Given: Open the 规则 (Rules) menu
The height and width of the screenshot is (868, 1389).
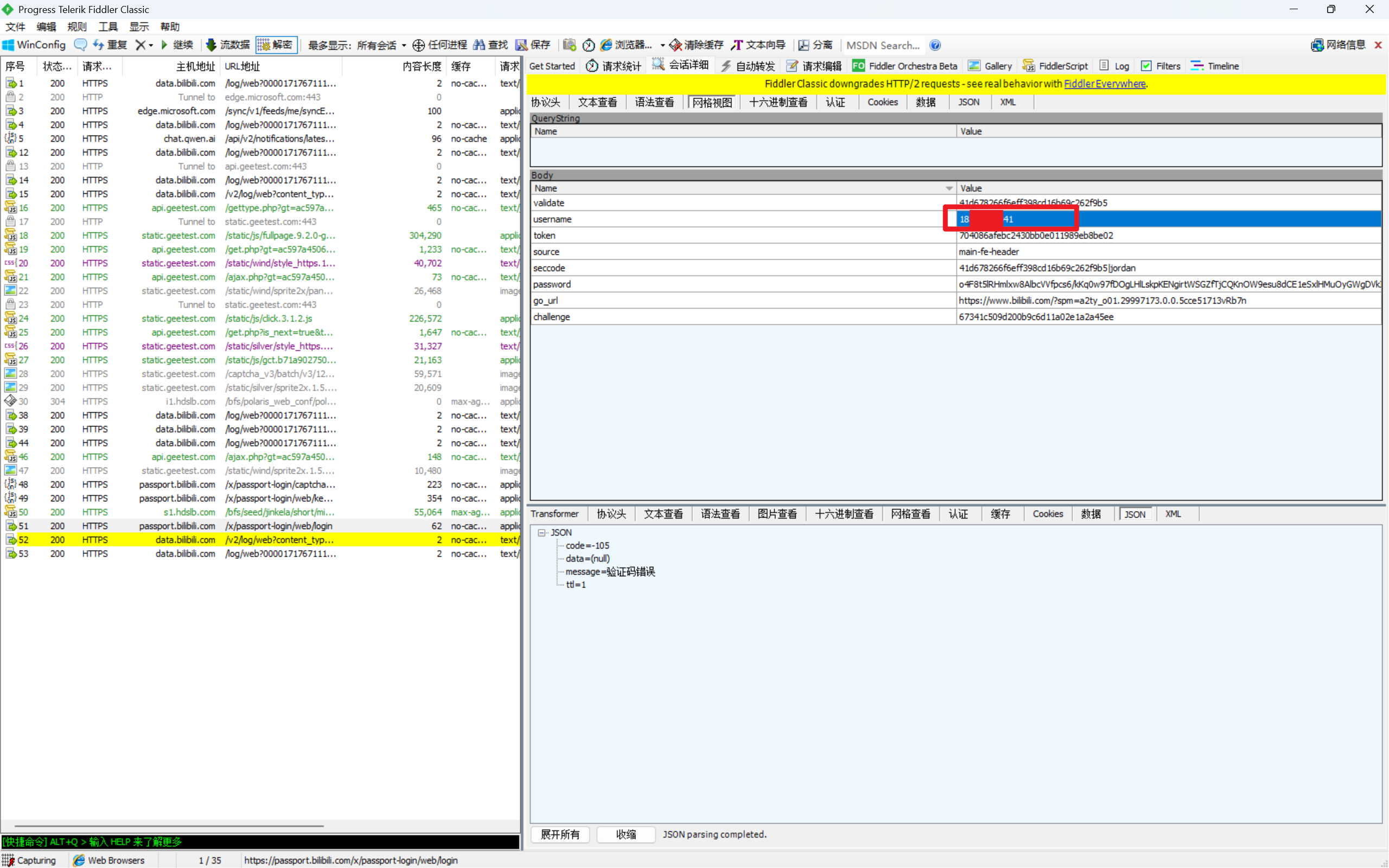Looking at the screenshot, I should (x=77, y=27).
